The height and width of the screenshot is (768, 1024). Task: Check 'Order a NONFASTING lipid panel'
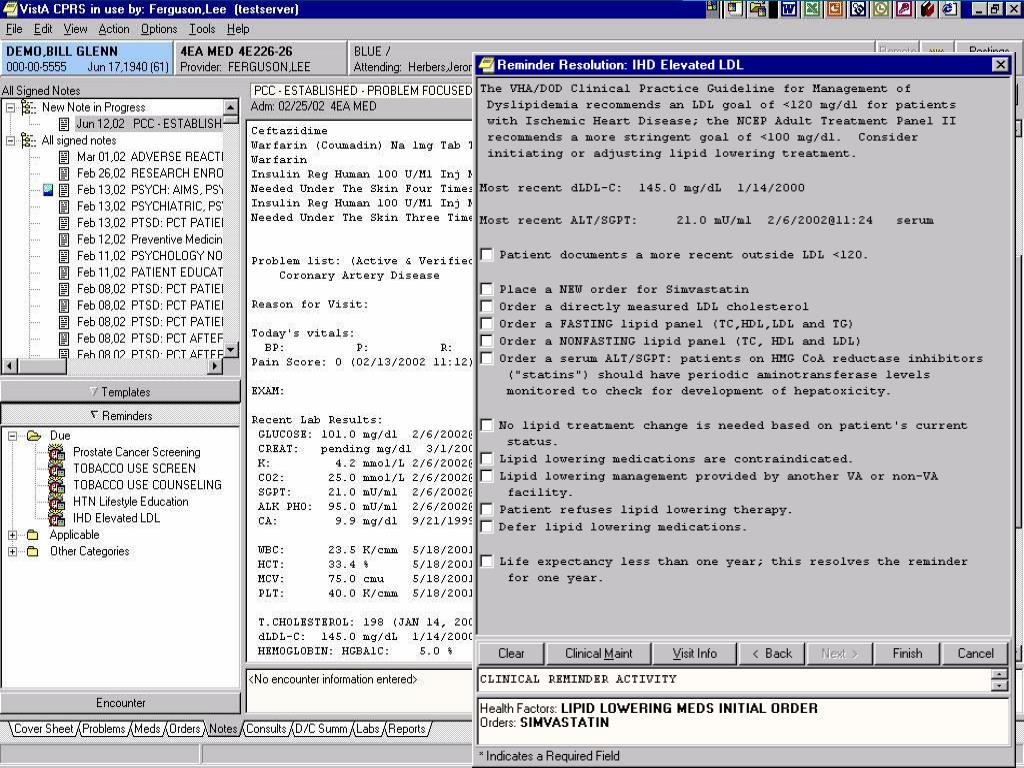pos(487,341)
